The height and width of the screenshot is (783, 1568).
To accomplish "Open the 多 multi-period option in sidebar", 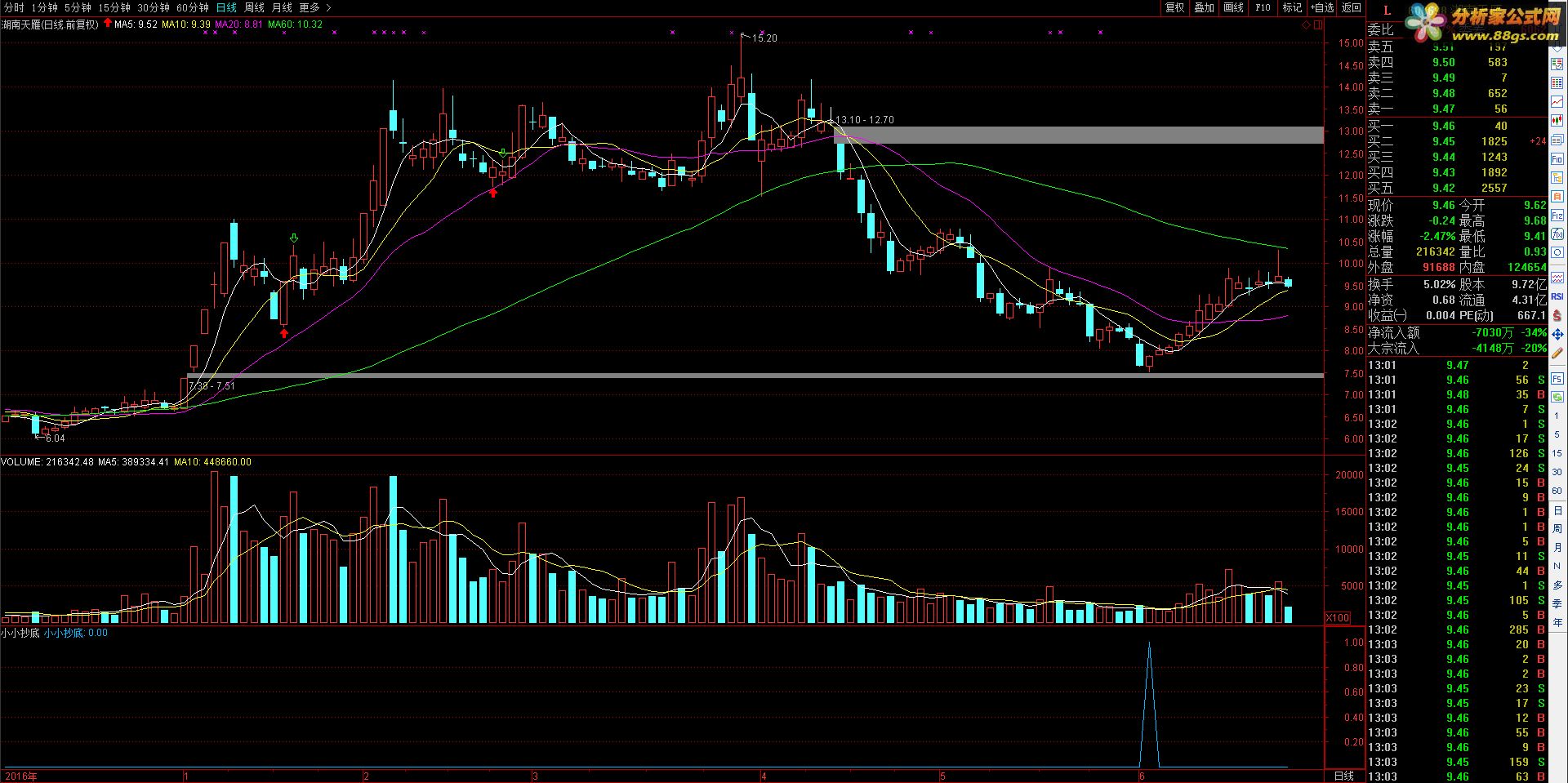I will (x=1557, y=585).
